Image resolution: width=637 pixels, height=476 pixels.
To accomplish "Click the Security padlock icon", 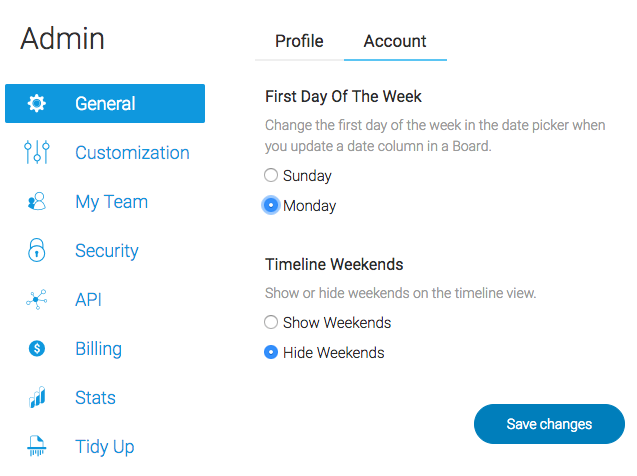I will [x=37, y=250].
